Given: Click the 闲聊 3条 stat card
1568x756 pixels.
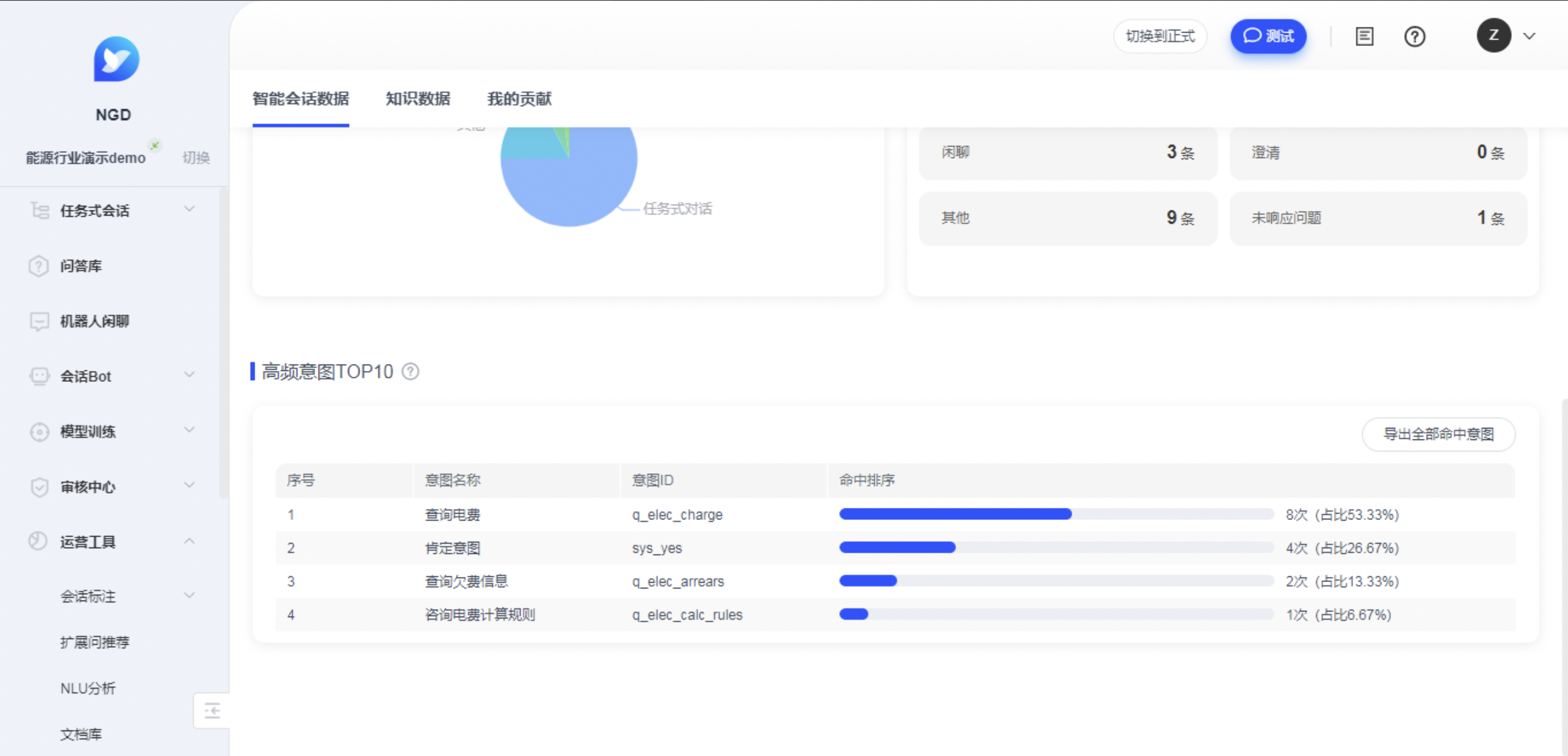Looking at the screenshot, I should [1068, 152].
